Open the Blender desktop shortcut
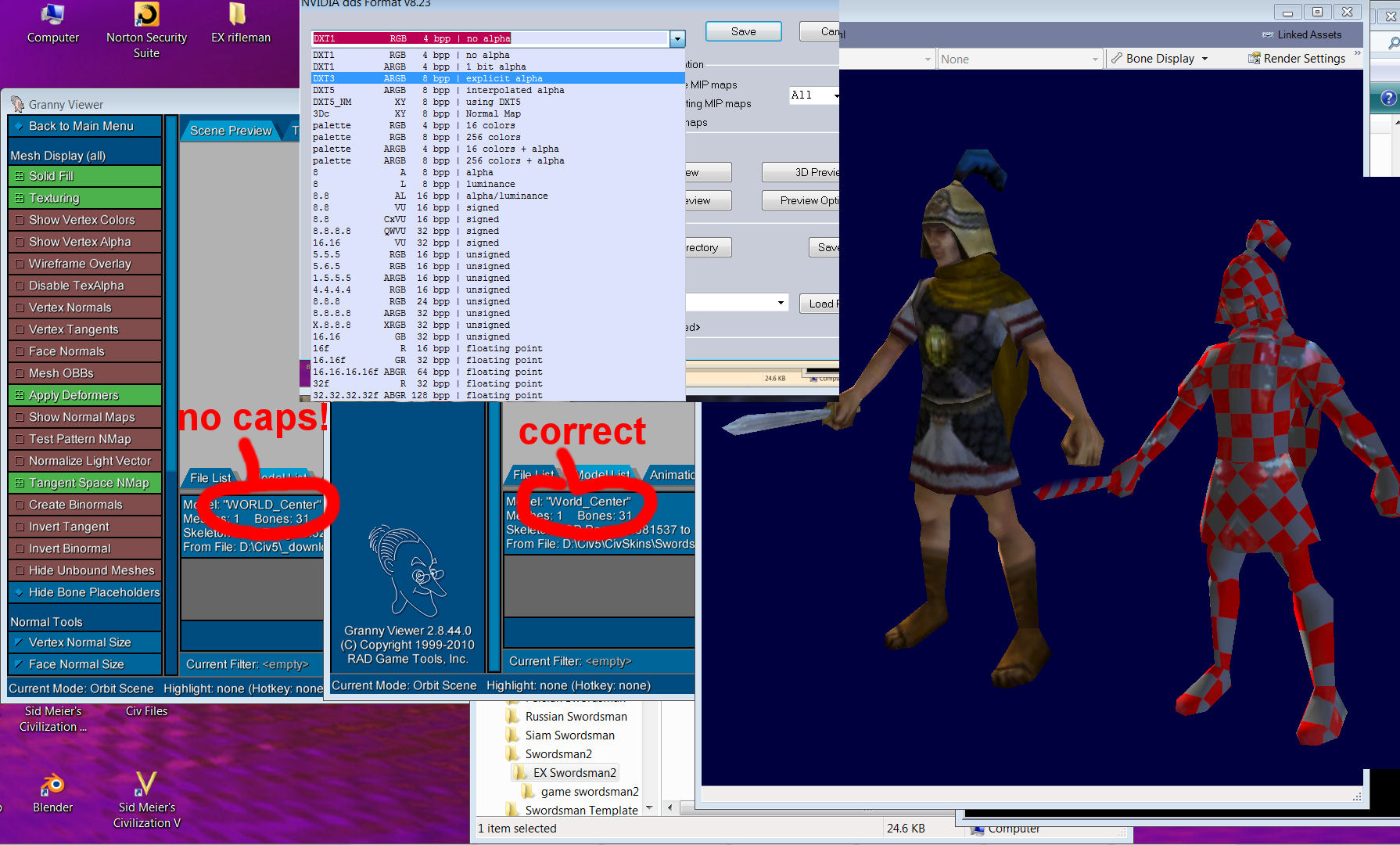This screenshot has height=845, width=1400. pos(52,793)
